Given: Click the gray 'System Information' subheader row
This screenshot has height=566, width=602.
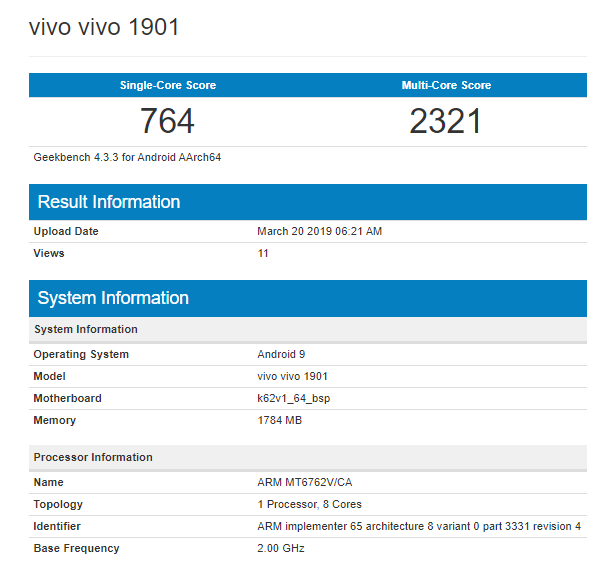Looking at the screenshot, I should [x=308, y=329].
